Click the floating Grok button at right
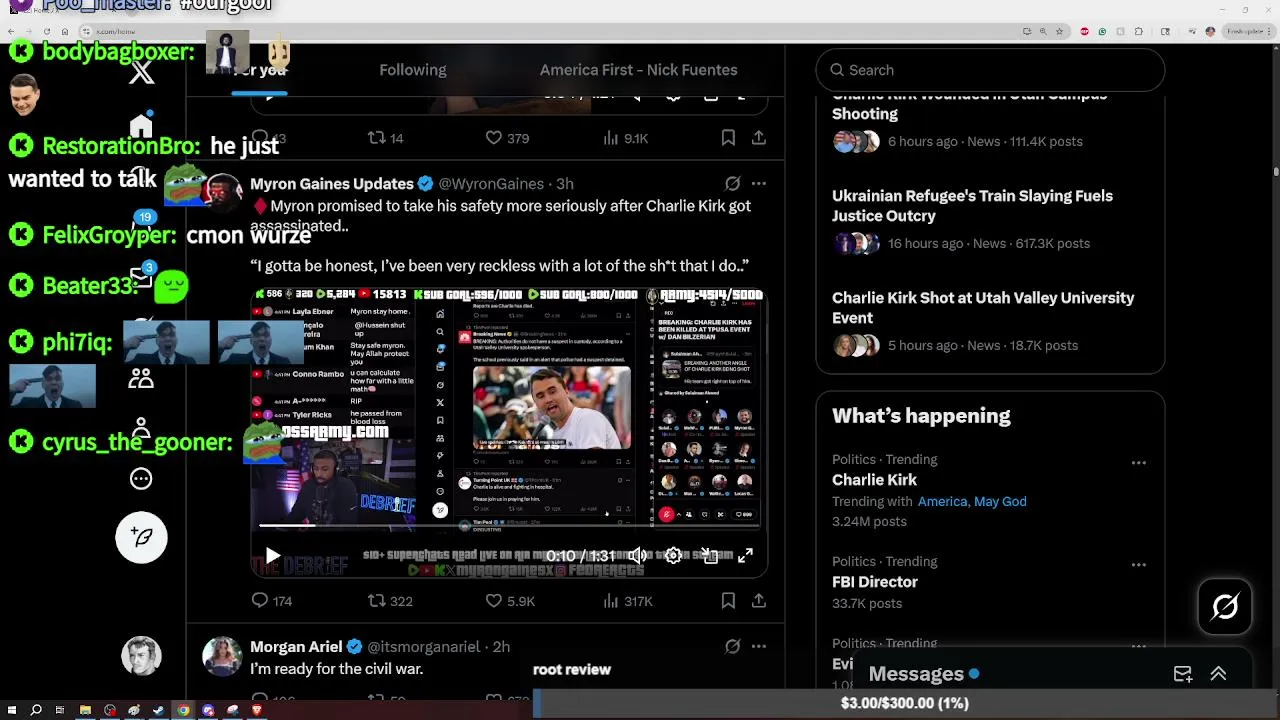 point(1225,607)
